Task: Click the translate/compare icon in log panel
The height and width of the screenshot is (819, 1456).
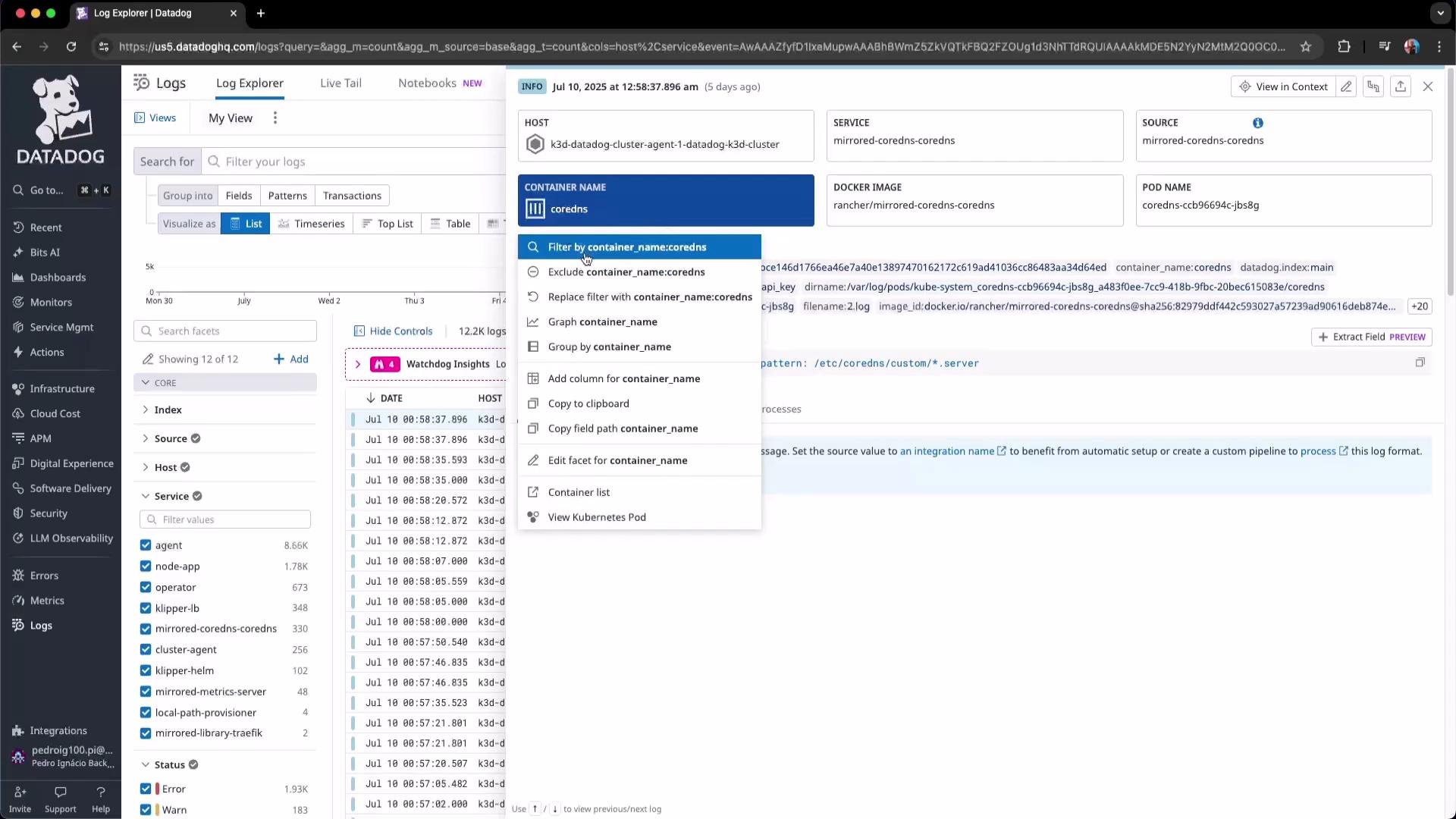Action: point(1373,86)
